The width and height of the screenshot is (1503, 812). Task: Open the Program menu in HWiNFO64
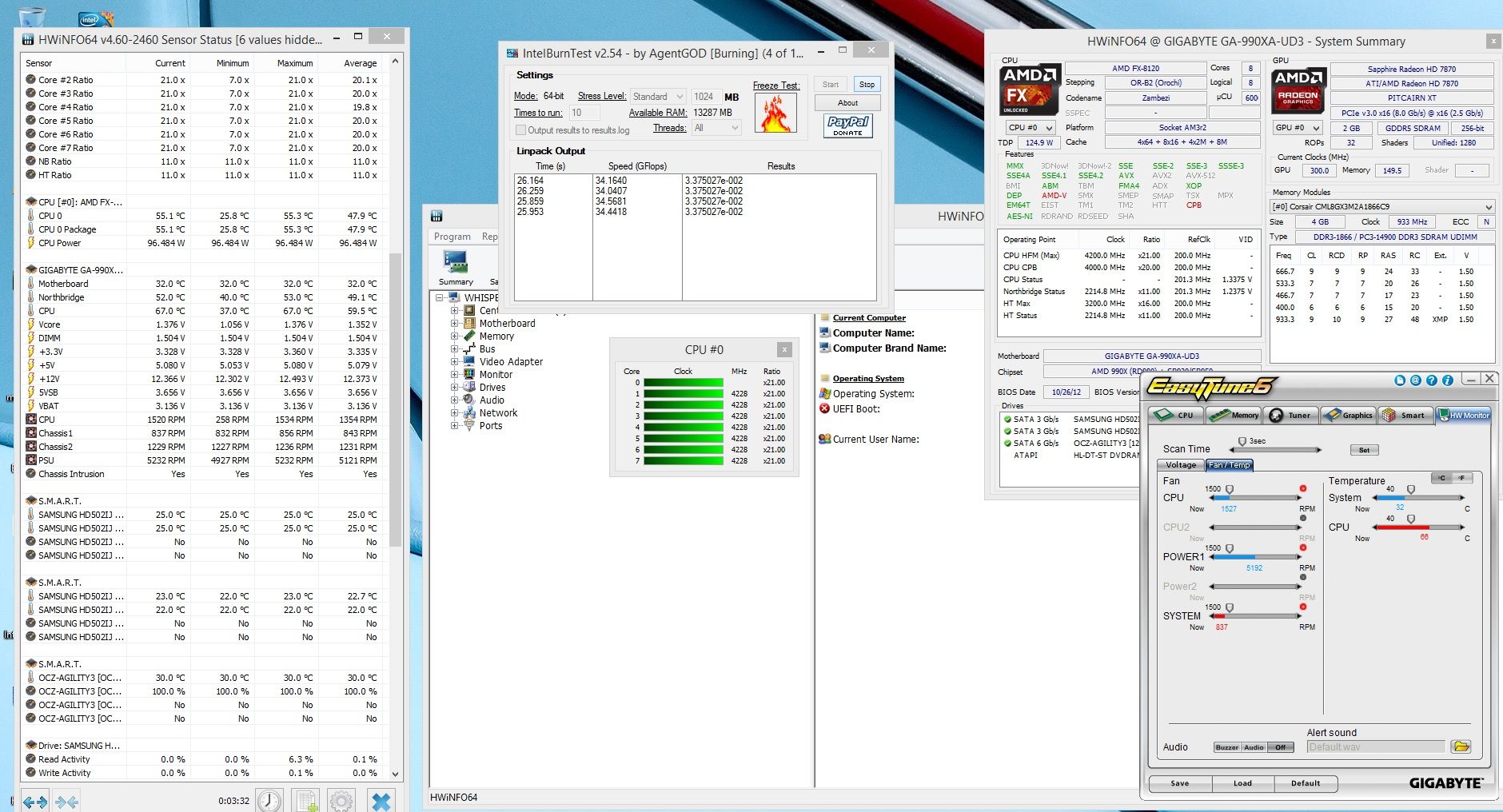(x=452, y=237)
